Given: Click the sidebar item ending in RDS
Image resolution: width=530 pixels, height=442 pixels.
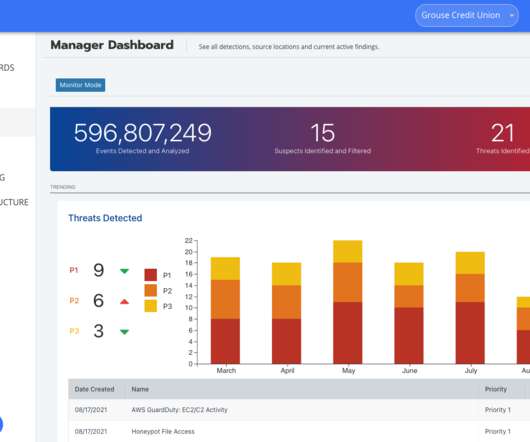Looking at the screenshot, I should [7, 68].
